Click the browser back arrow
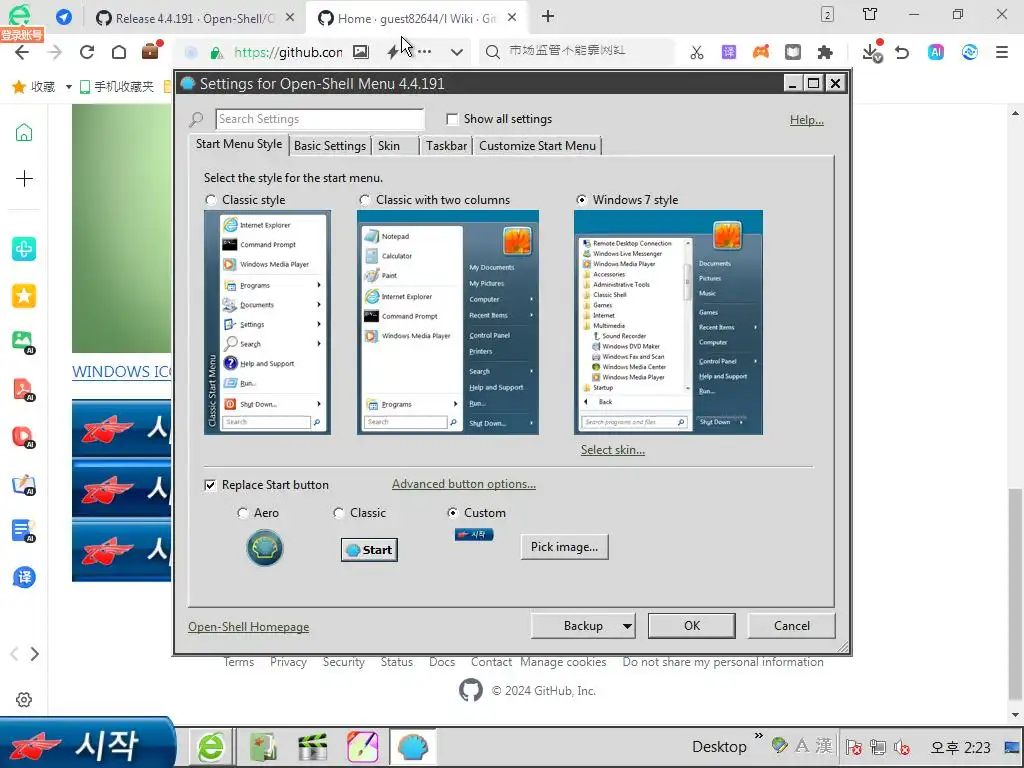This screenshot has height=768, width=1024. coord(22,52)
